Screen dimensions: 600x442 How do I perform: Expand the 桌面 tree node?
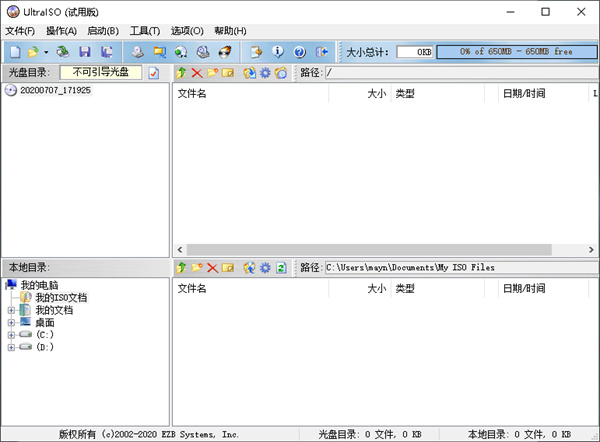11,323
